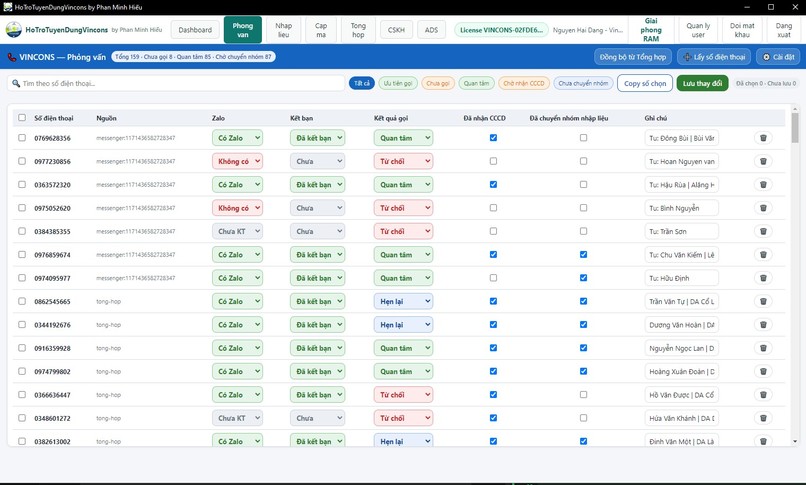
Task: Open the Cap ma tab
Action: (321, 30)
